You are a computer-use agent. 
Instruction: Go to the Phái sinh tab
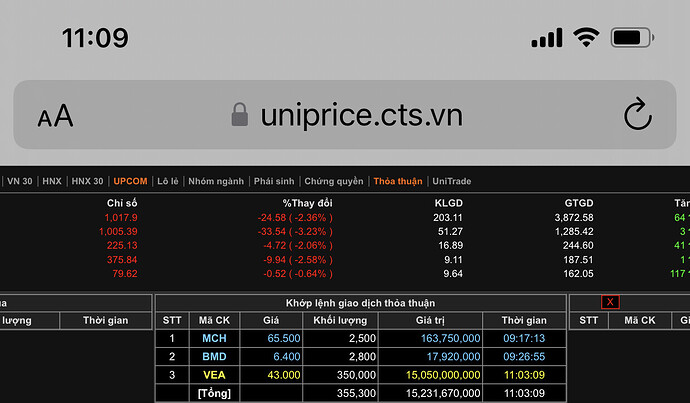click(x=274, y=181)
